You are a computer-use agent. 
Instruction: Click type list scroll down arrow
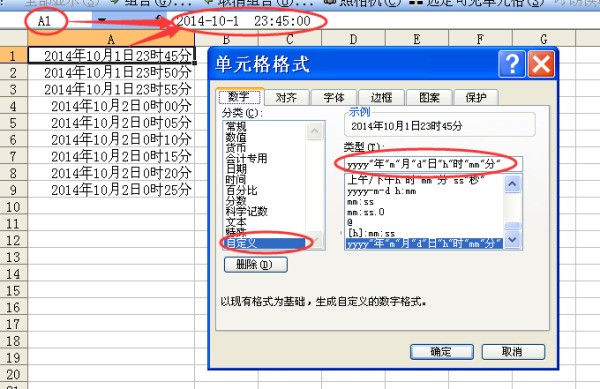[x=512, y=239]
